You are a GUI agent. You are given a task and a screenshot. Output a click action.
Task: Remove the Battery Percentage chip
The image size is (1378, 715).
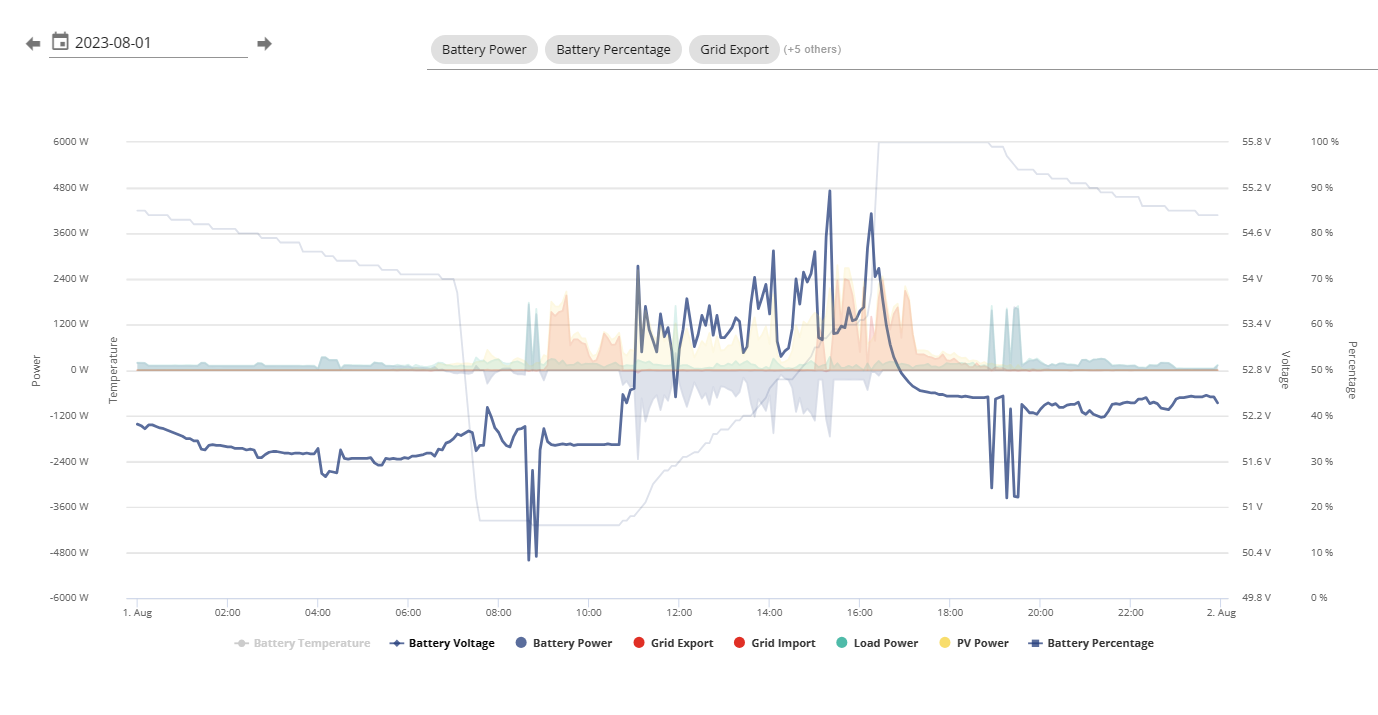613,49
